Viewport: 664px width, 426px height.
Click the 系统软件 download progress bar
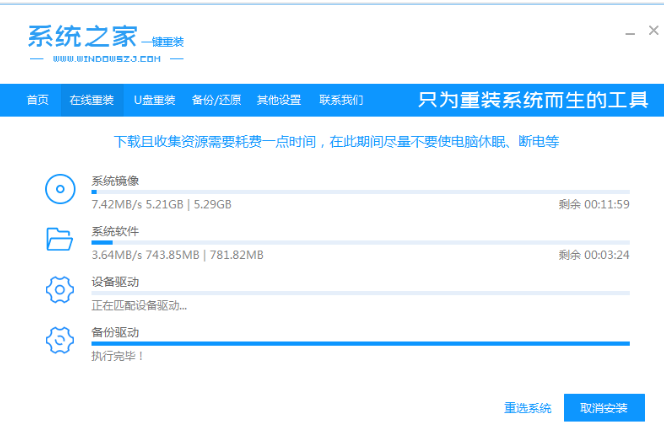(x=360, y=242)
